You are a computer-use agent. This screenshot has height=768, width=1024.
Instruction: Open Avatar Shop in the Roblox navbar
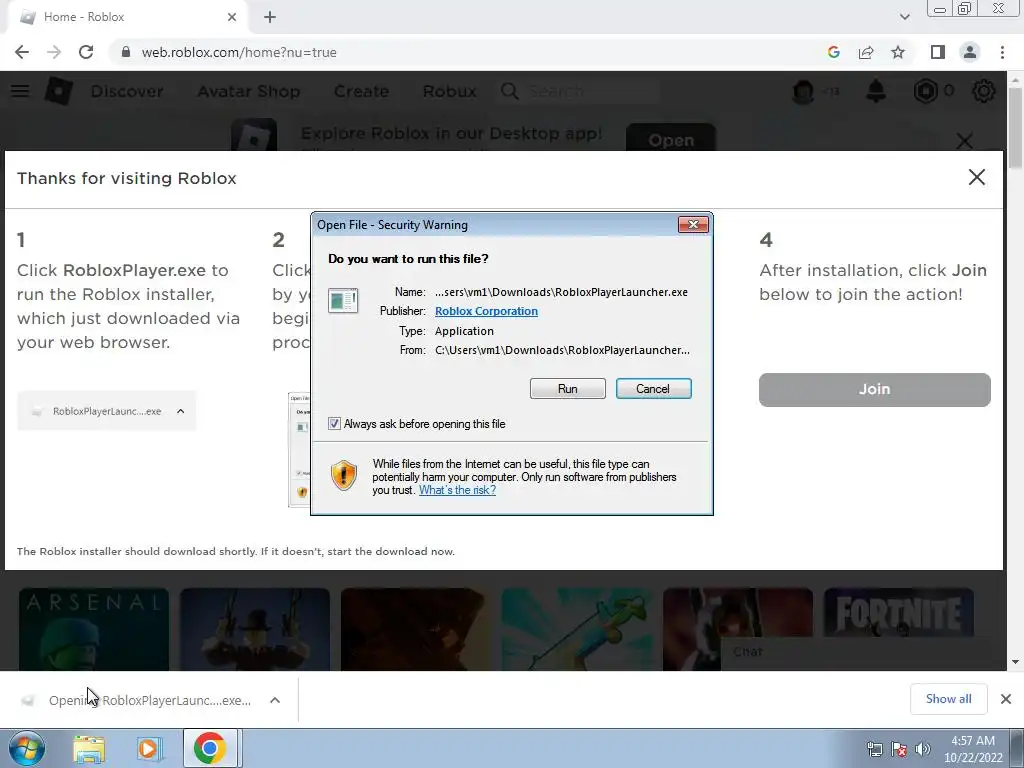point(249,91)
